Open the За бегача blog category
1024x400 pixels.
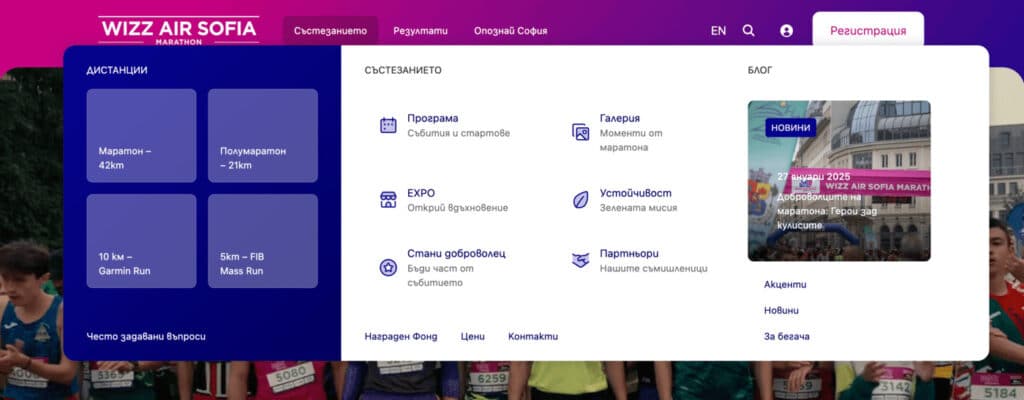(787, 337)
